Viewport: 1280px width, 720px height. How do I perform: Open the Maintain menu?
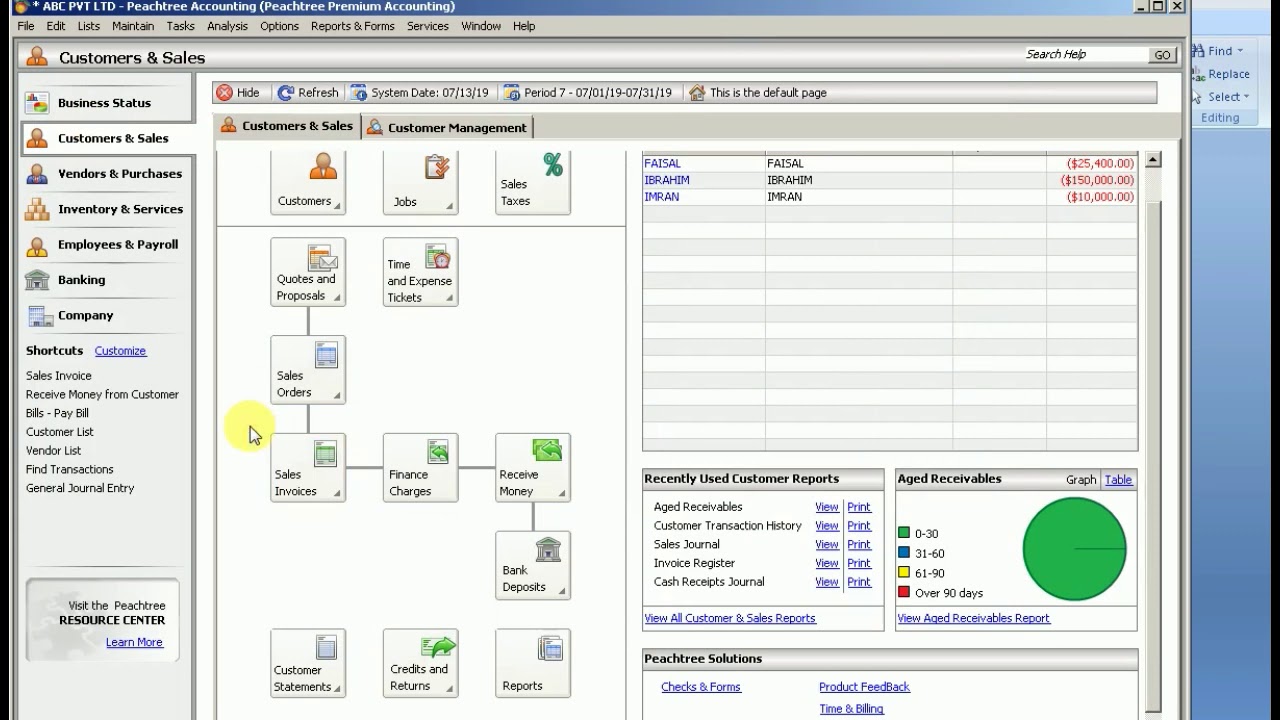[133, 26]
